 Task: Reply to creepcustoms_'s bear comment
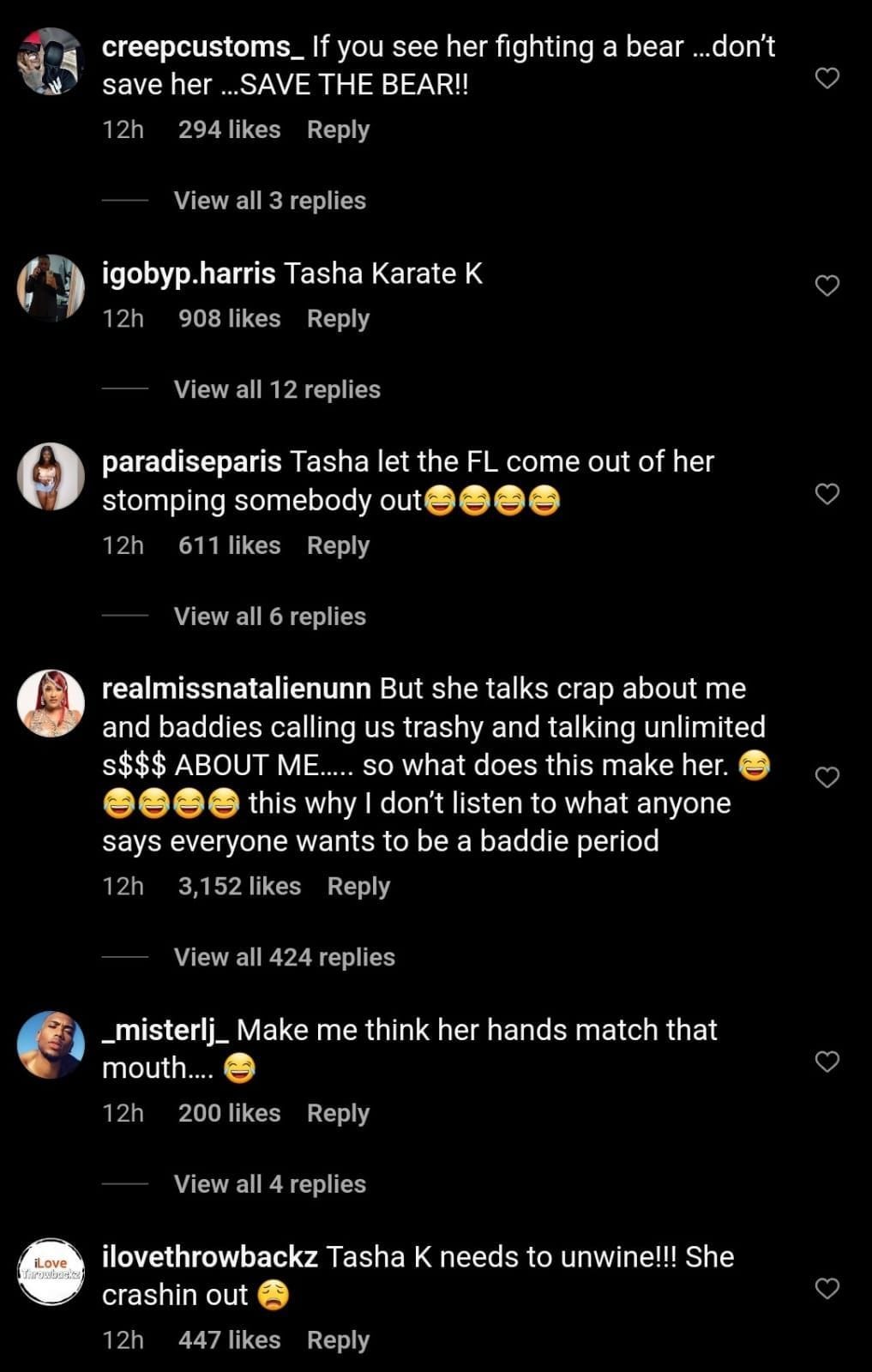pos(338,129)
